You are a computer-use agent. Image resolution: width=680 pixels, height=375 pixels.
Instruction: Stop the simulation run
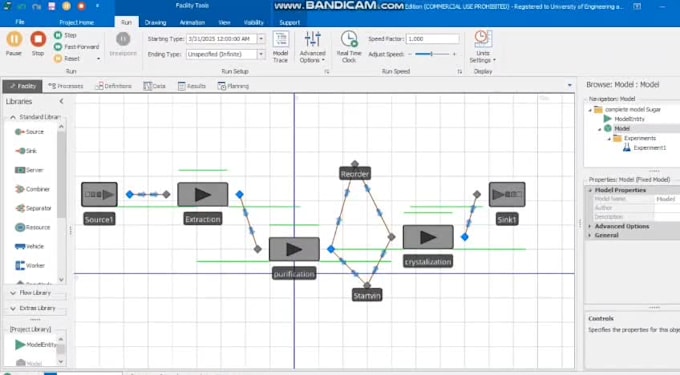(x=38, y=44)
